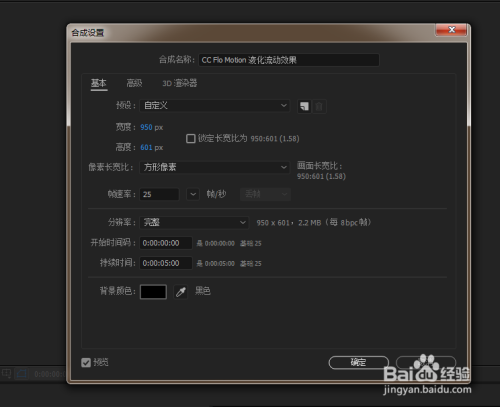This screenshot has height=407, width=500.
Task: Enable lock aspect ratio 950:601 checkbox
Action: 190,138
